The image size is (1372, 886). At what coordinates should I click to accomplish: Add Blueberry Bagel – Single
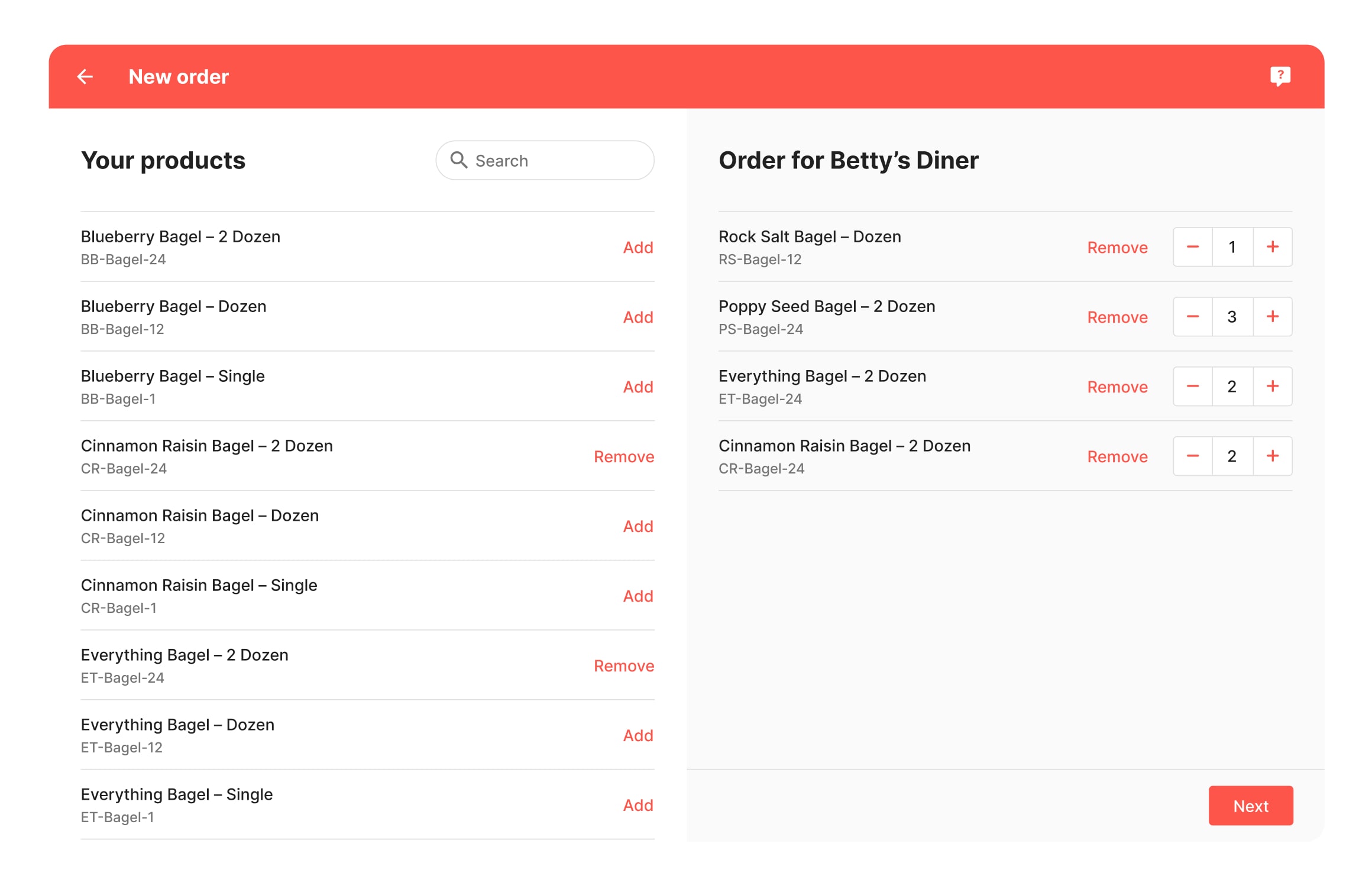coord(638,387)
